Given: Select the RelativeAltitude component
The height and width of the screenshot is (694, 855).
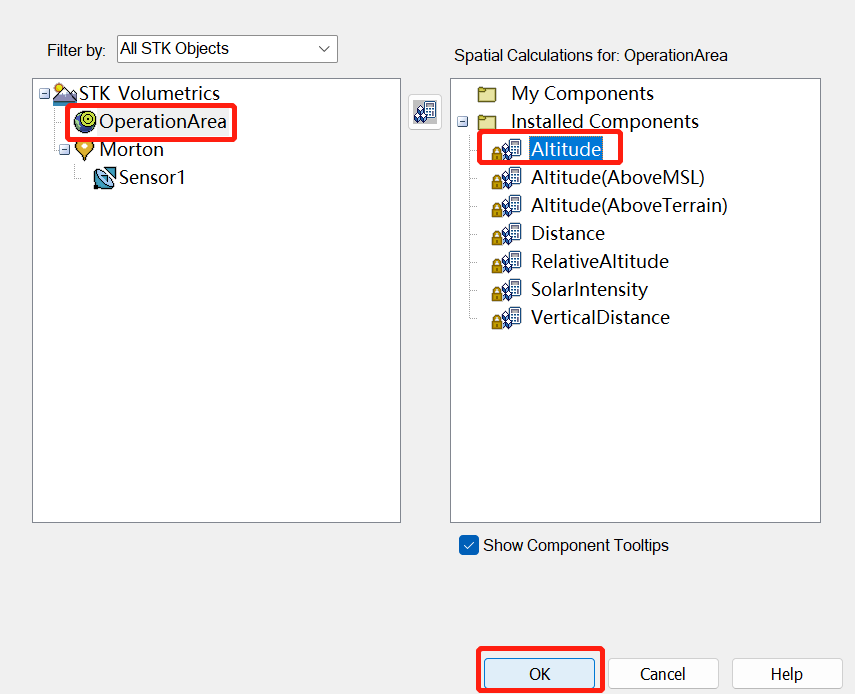Looking at the screenshot, I should [x=599, y=262].
